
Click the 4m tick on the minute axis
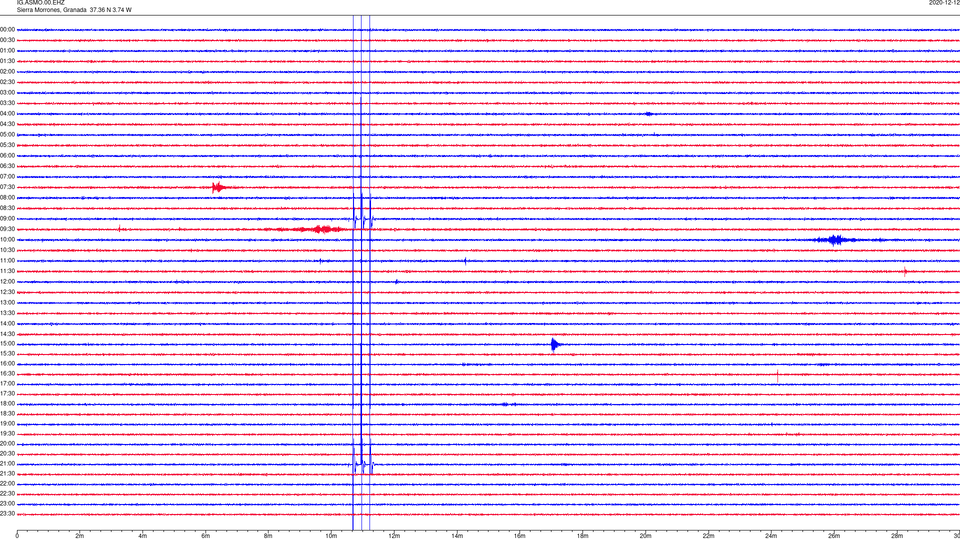coord(143,536)
